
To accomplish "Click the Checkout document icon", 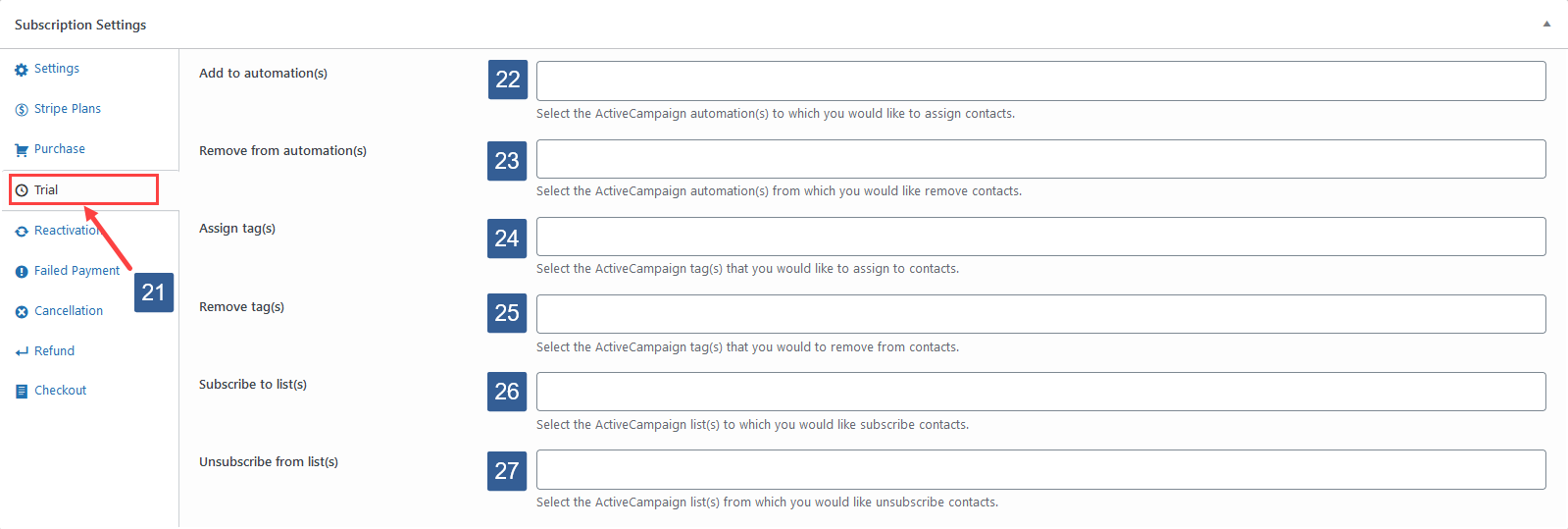I will click(x=22, y=391).
